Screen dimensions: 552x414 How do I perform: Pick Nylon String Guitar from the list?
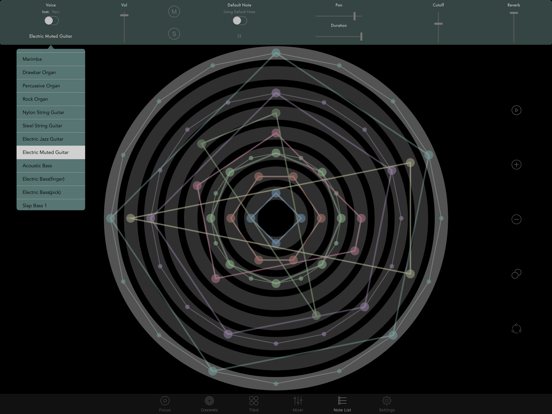click(51, 112)
